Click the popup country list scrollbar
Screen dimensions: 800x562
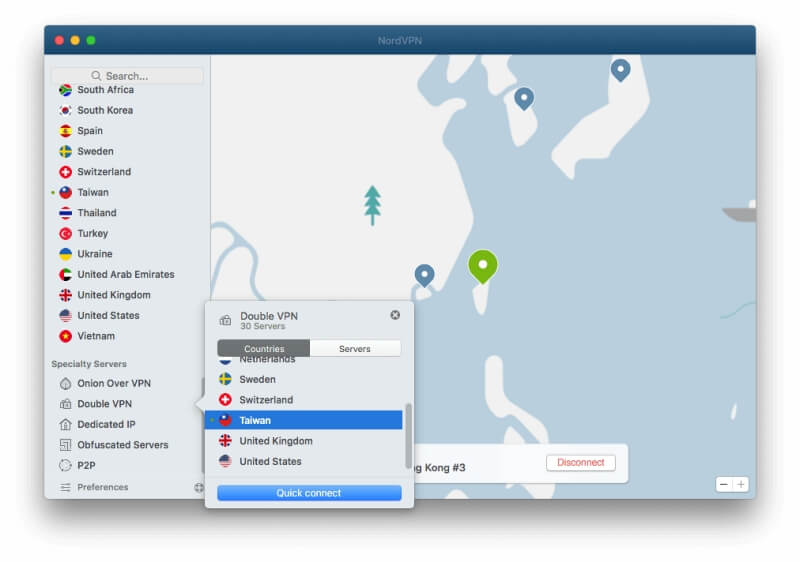coord(408,435)
